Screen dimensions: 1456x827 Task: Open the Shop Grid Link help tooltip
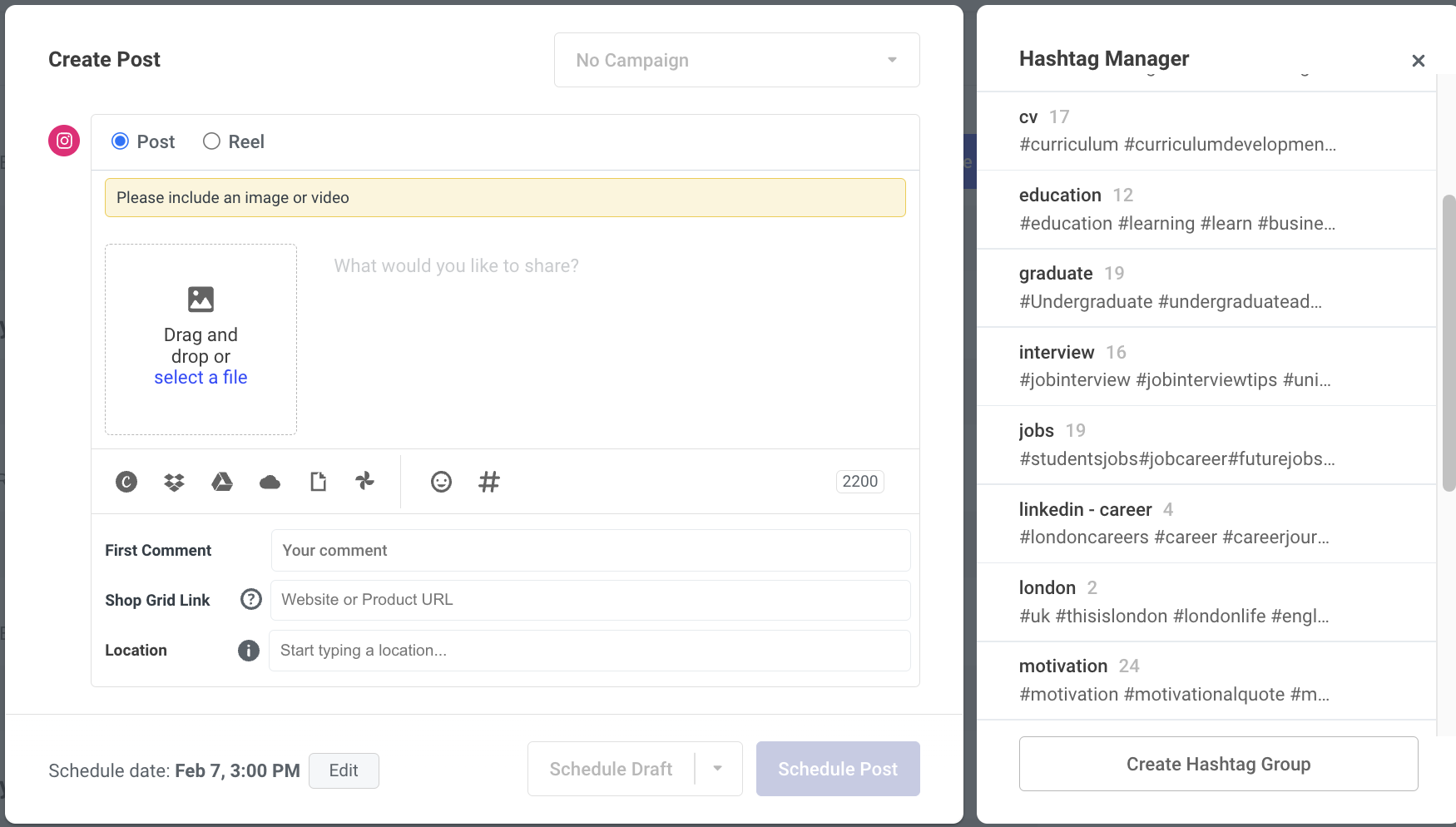(250, 599)
